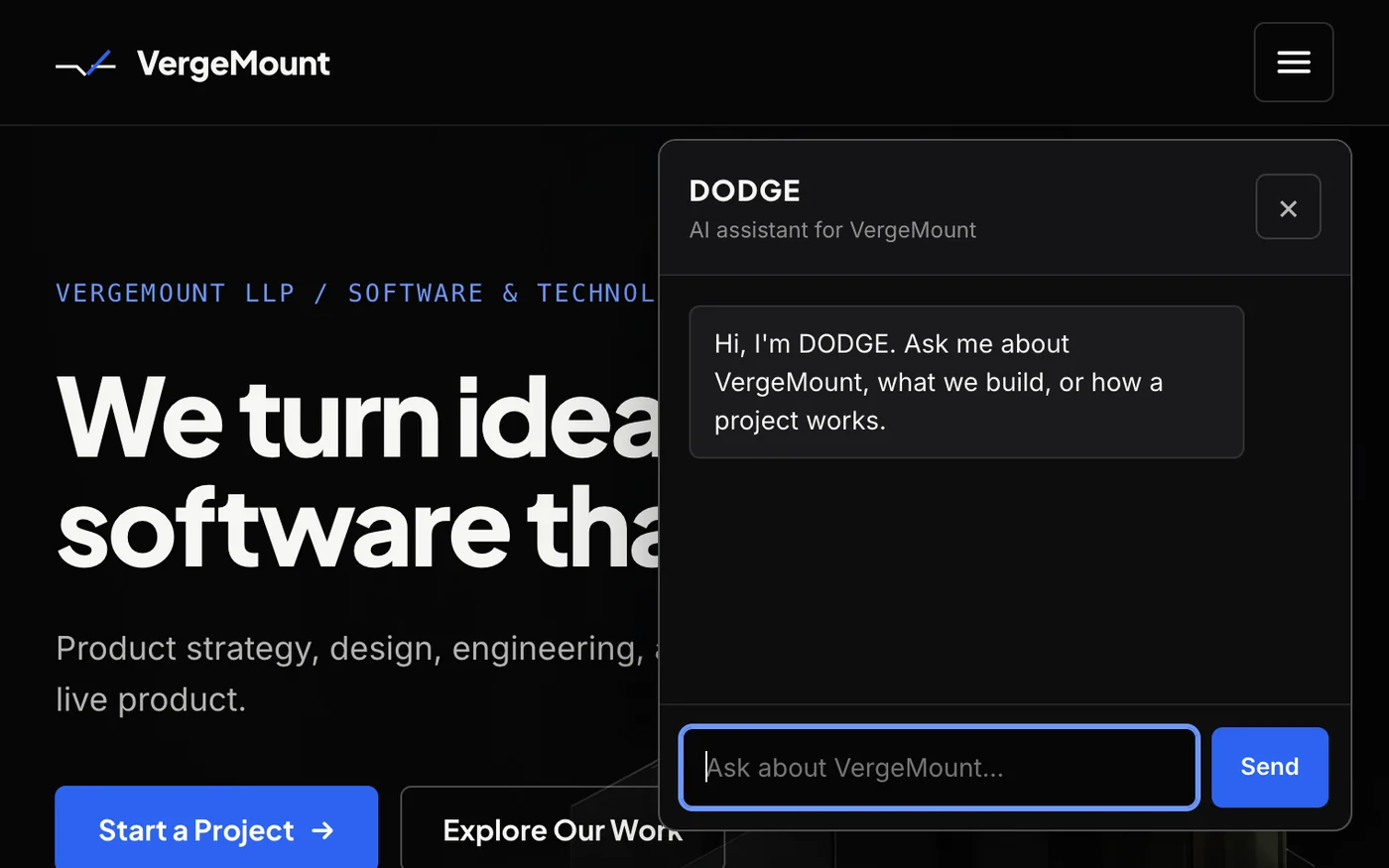Screen dimensions: 1389x868
Task: Open the hamburger navigation menu
Action: [x=1293, y=62]
